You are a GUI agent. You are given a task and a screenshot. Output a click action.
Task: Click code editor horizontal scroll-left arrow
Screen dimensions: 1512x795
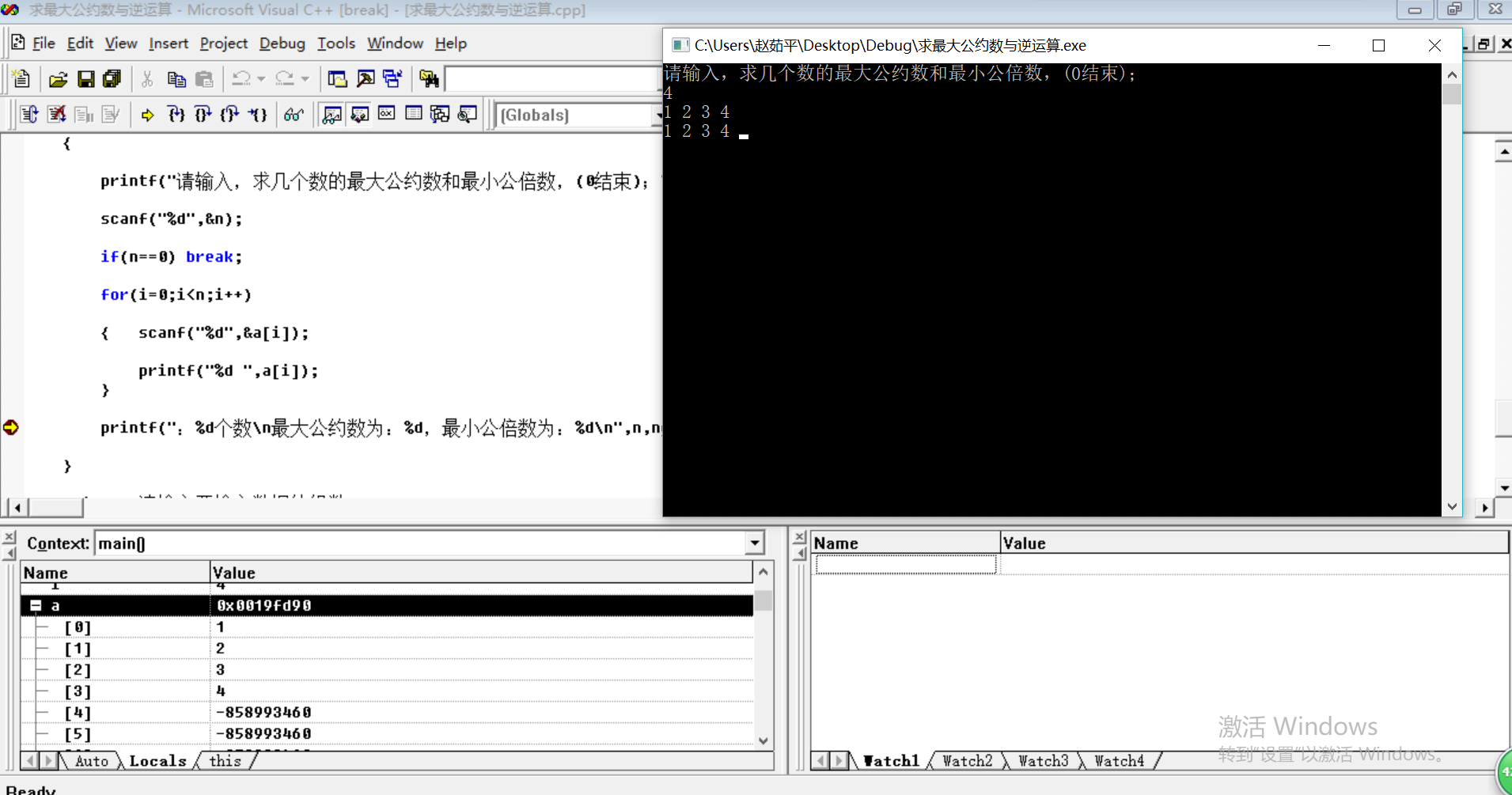coord(17,507)
